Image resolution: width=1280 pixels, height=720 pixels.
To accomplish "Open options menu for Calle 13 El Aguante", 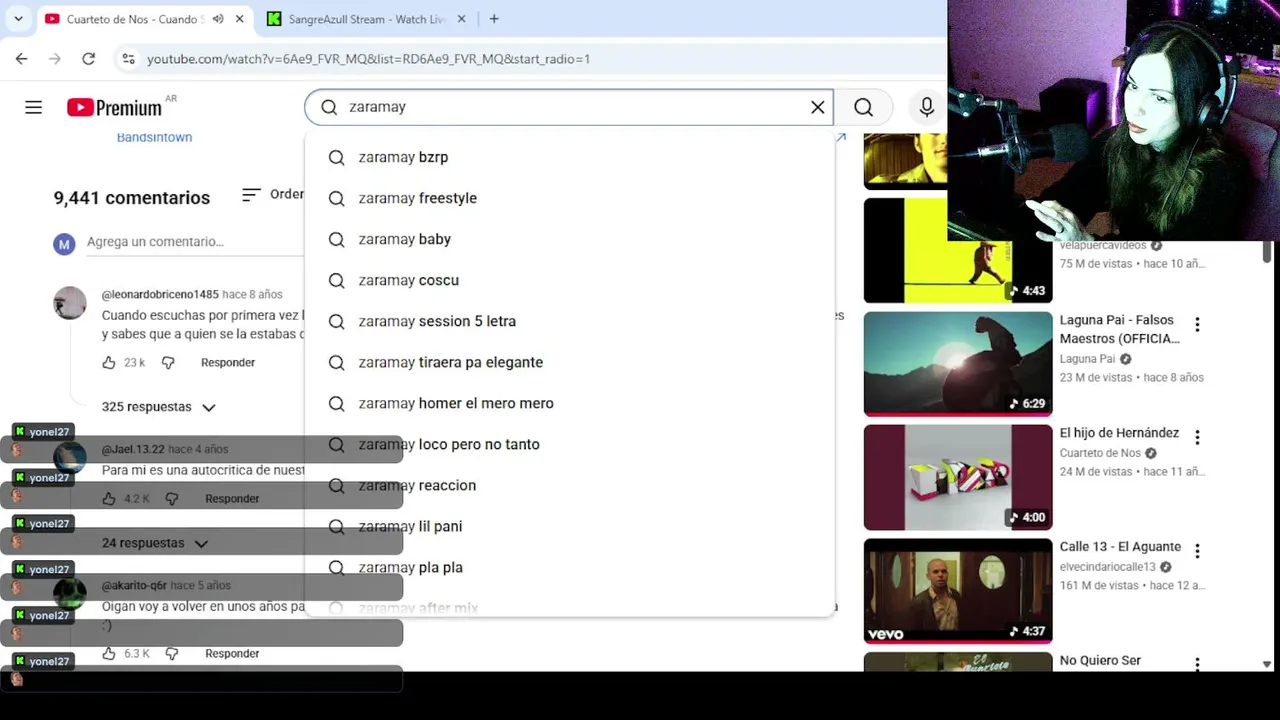I will point(1197,551).
